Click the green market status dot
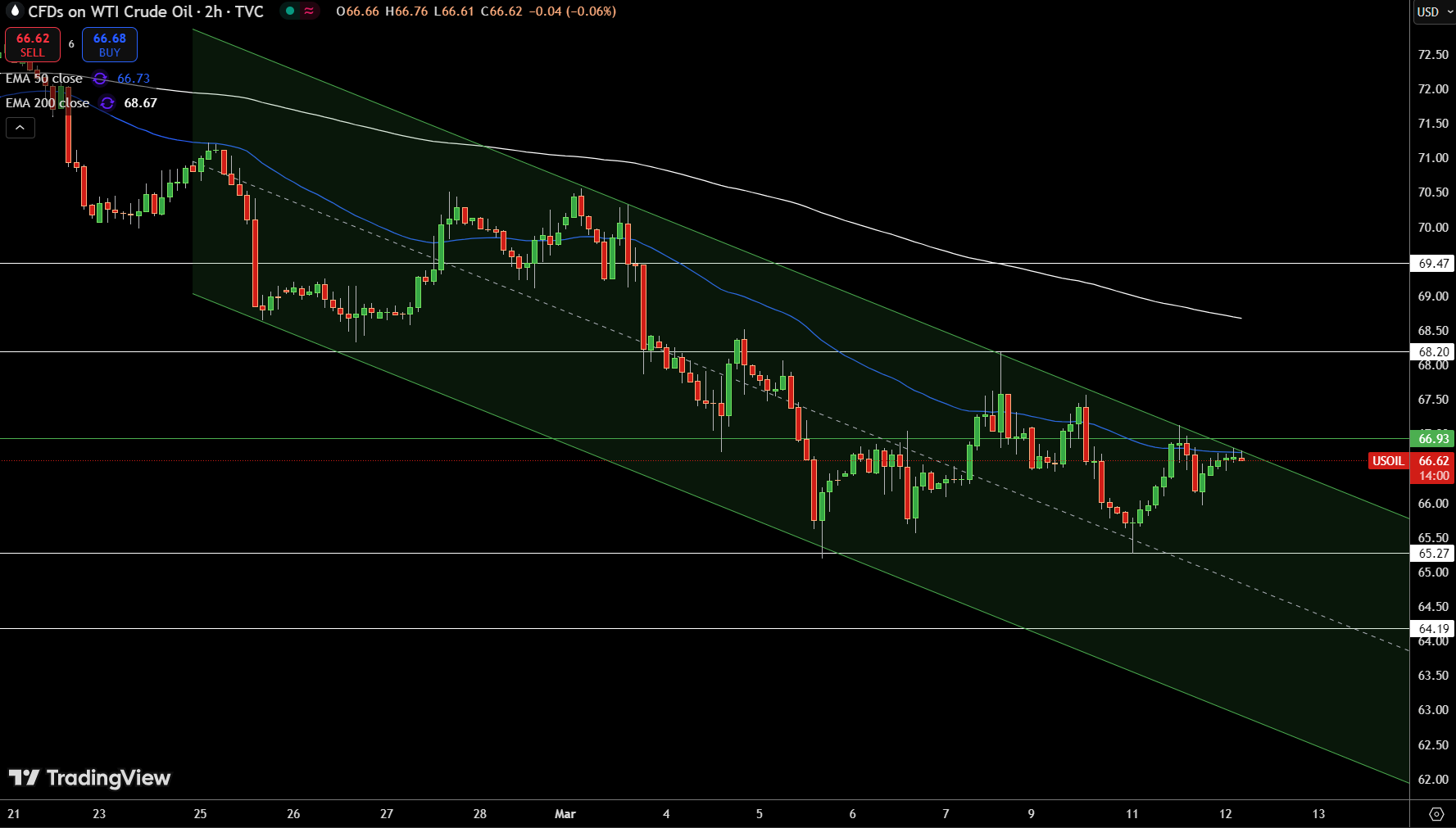Viewport: 1456px width, 828px height. coord(290,11)
